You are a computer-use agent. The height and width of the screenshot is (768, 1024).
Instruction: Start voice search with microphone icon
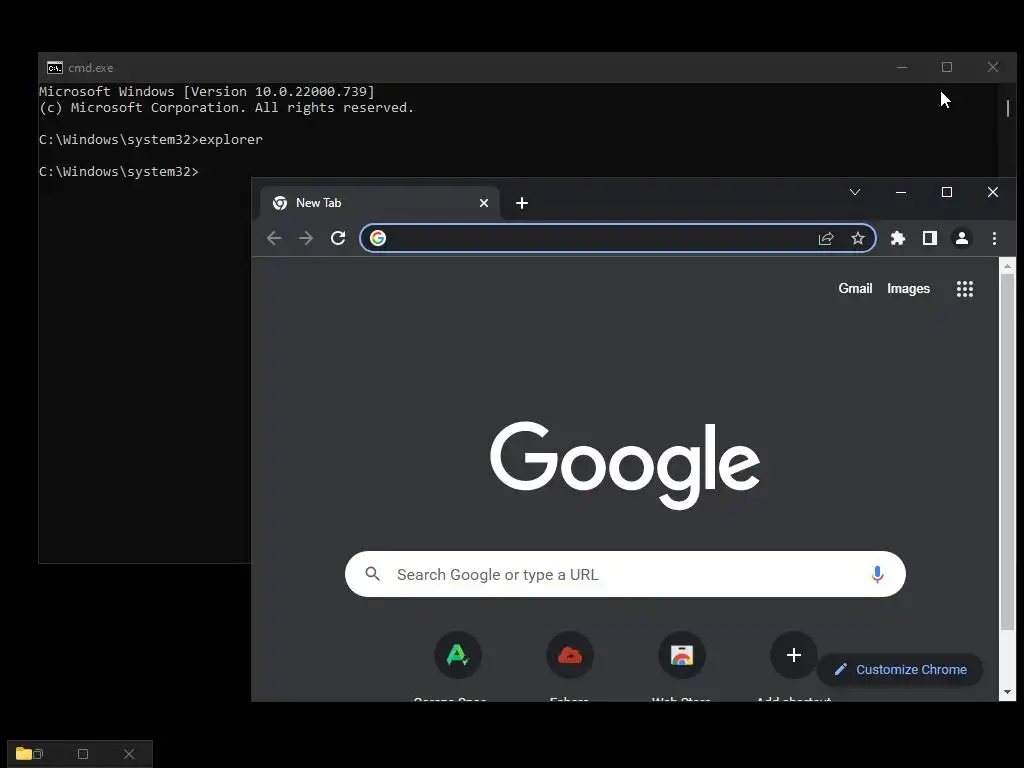[x=877, y=574]
